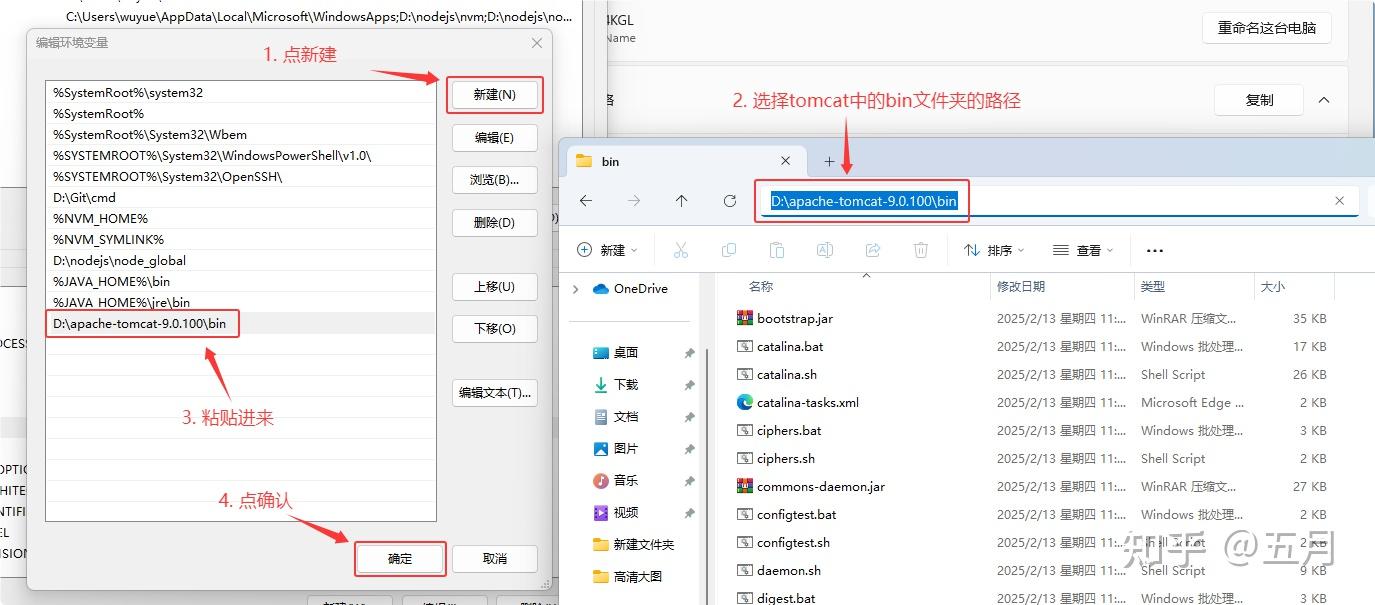Viewport: 1375px width, 605px height.
Task: Unpin 桌面 from quick access
Action: (x=689, y=352)
